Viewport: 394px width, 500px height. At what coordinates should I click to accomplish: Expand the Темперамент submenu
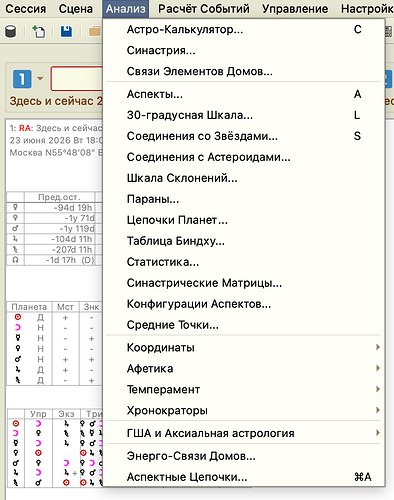(244, 389)
